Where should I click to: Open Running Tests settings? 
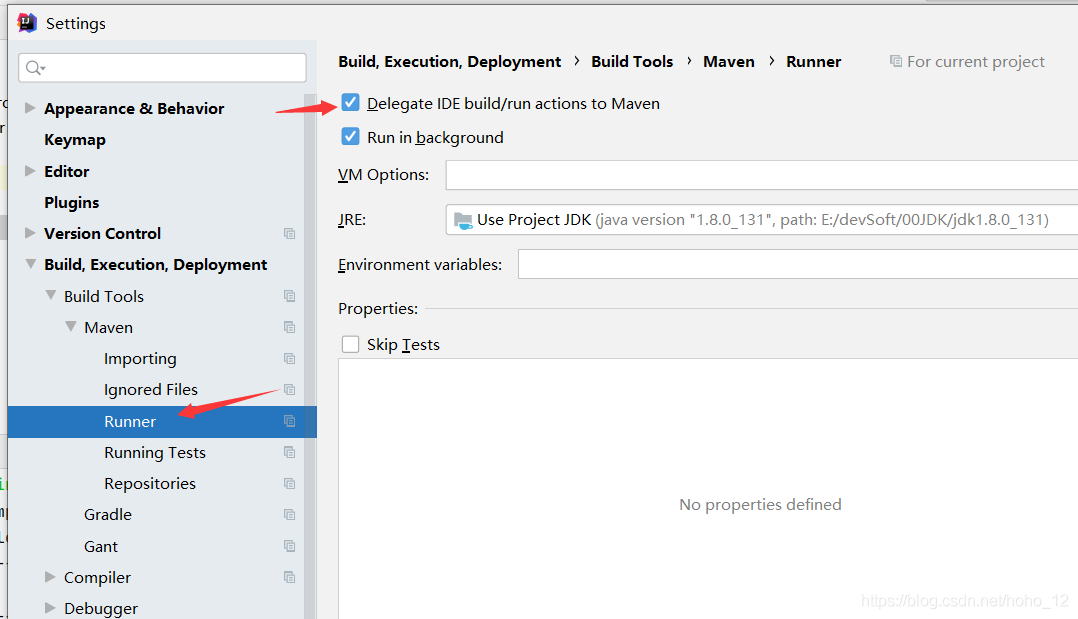coord(155,453)
